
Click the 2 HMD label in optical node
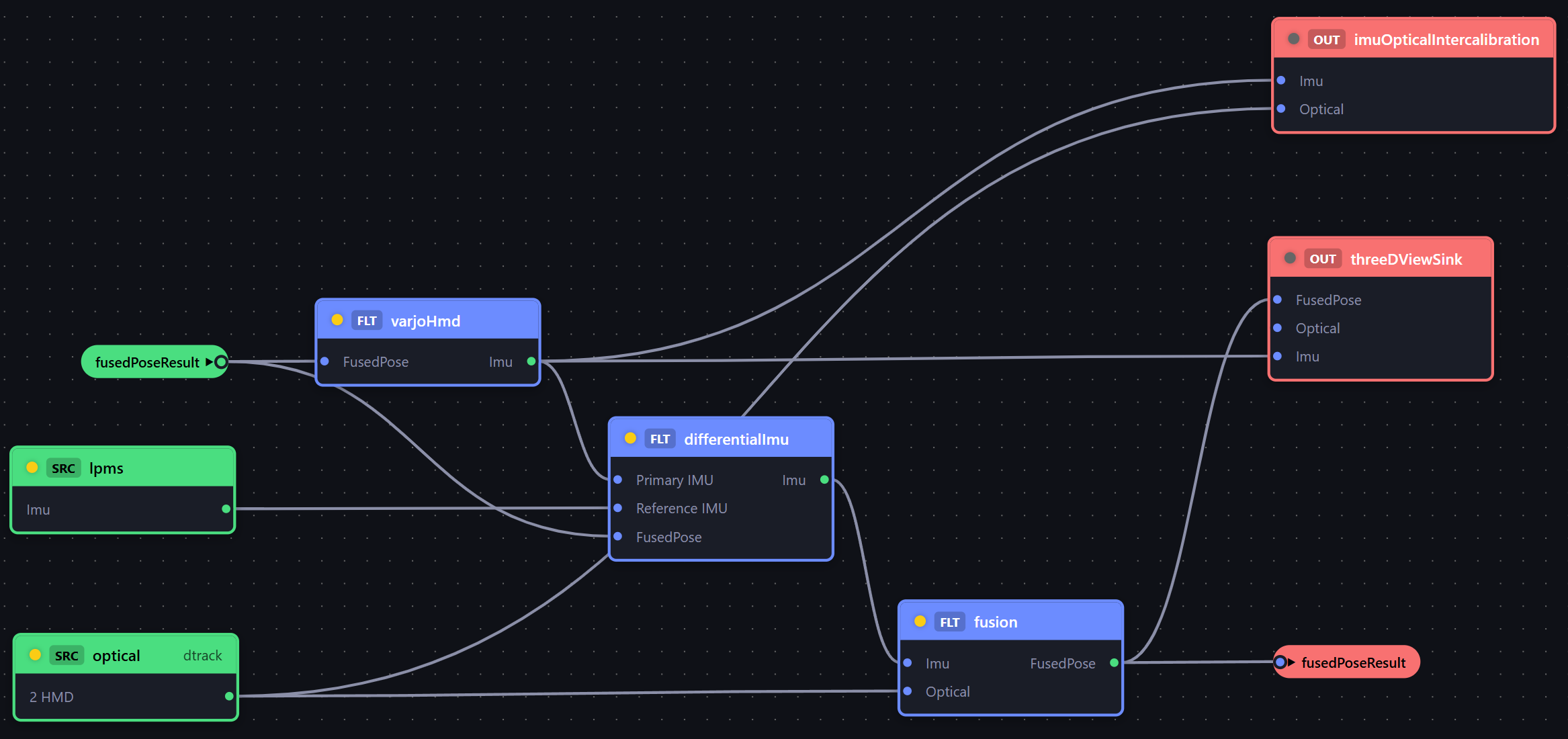tap(52, 697)
